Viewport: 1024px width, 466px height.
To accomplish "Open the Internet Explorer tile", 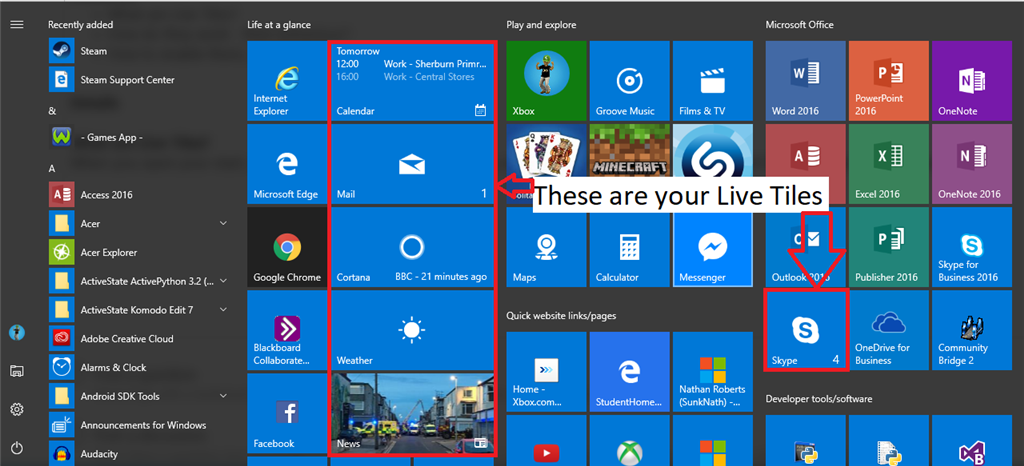I will 287,81.
